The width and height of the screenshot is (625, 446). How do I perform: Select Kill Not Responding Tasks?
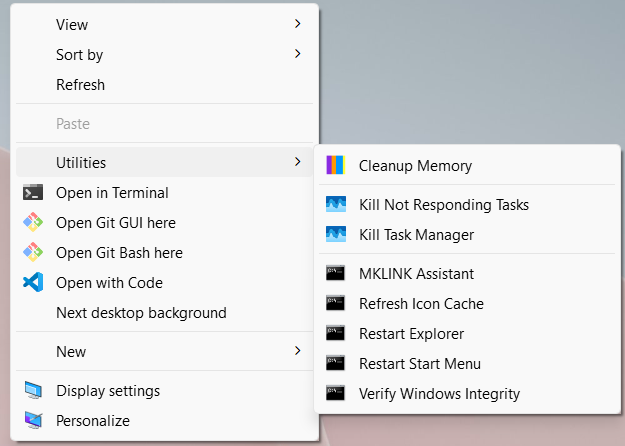click(x=467, y=204)
